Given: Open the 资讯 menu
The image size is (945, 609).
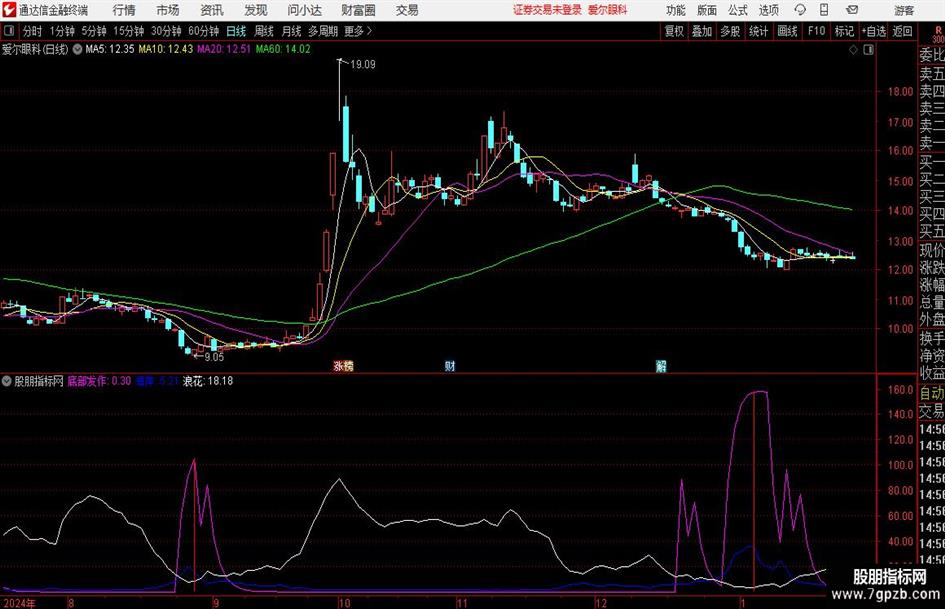Looking at the screenshot, I should (x=212, y=10).
